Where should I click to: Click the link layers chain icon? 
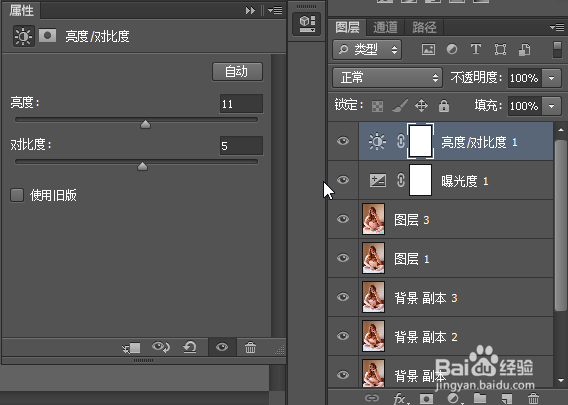(372, 398)
